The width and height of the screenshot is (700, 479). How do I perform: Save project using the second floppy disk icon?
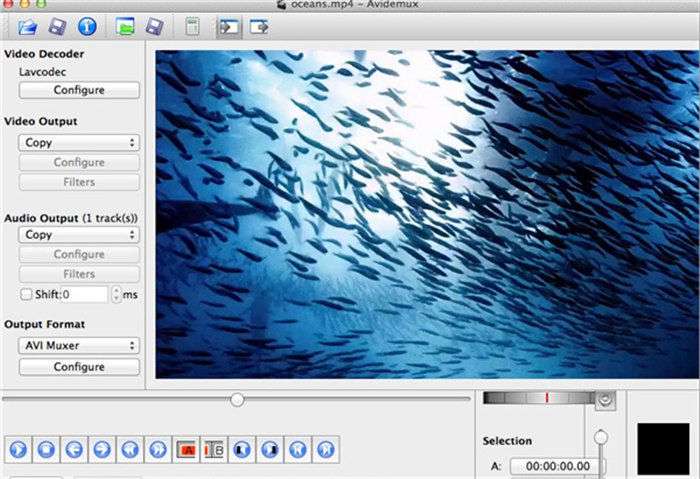154,27
